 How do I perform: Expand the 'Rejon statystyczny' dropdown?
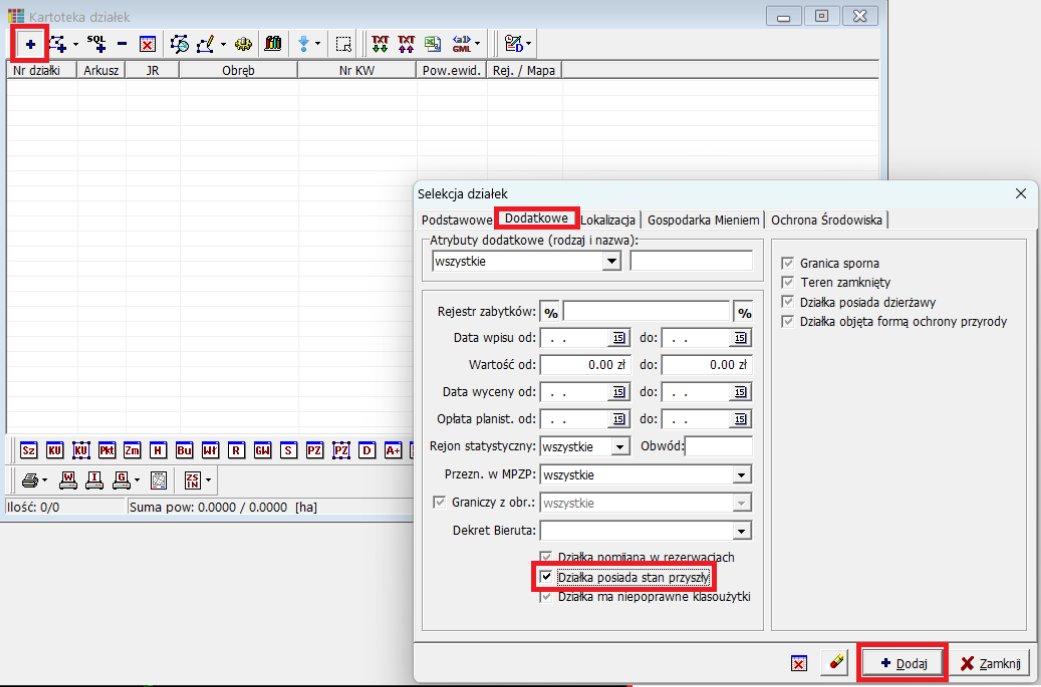(x=620, y=447)
